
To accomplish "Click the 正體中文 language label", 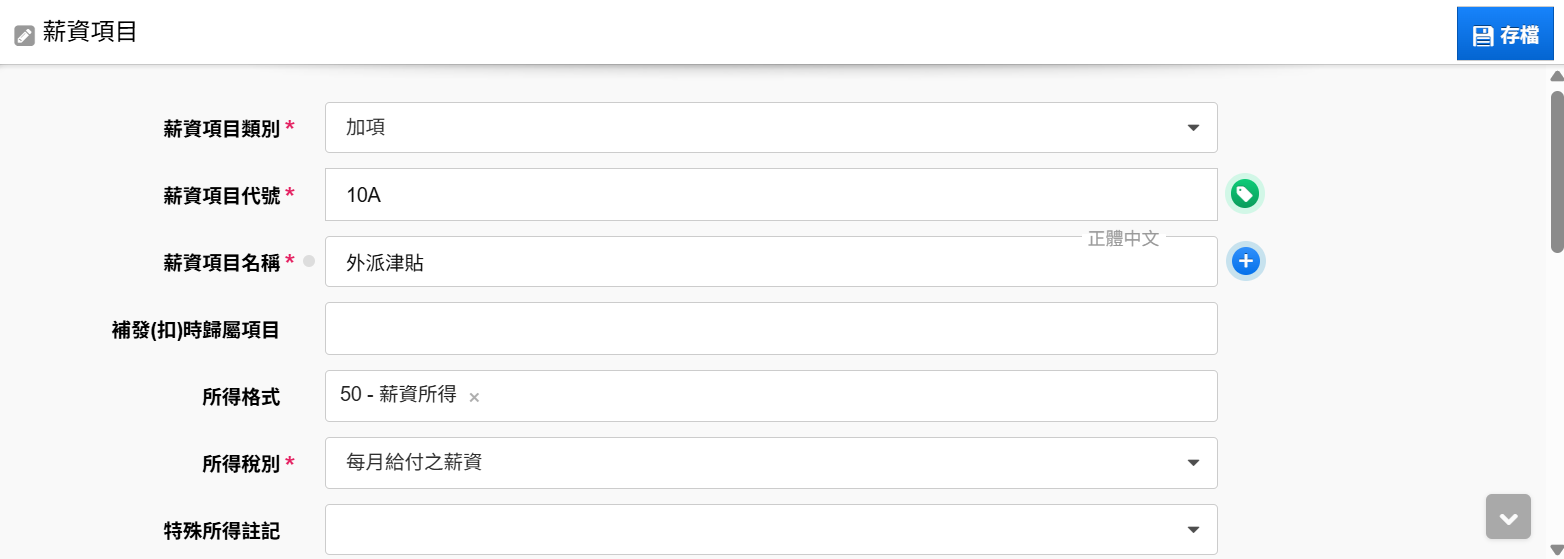I will coord(1123,240).
